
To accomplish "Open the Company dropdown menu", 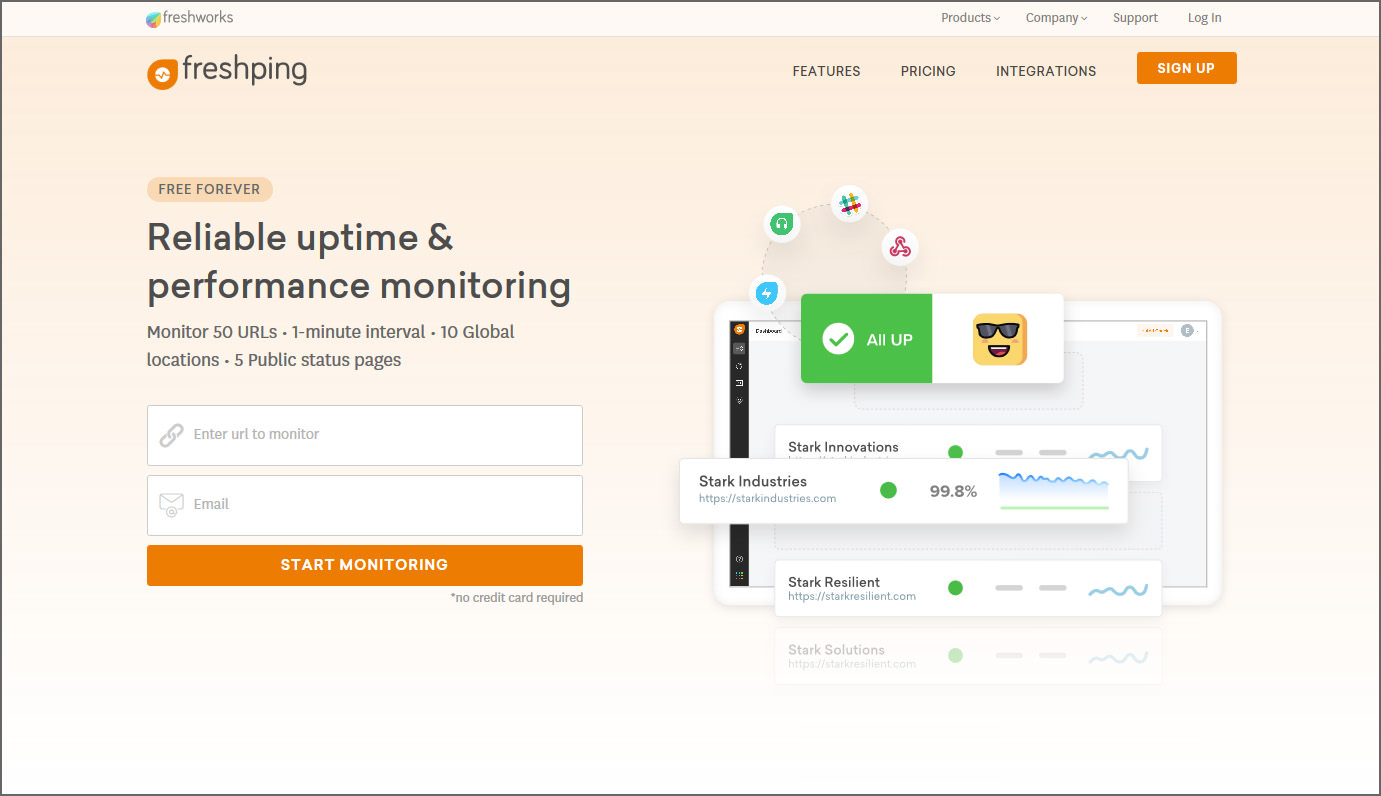I will click(1056, 18).
